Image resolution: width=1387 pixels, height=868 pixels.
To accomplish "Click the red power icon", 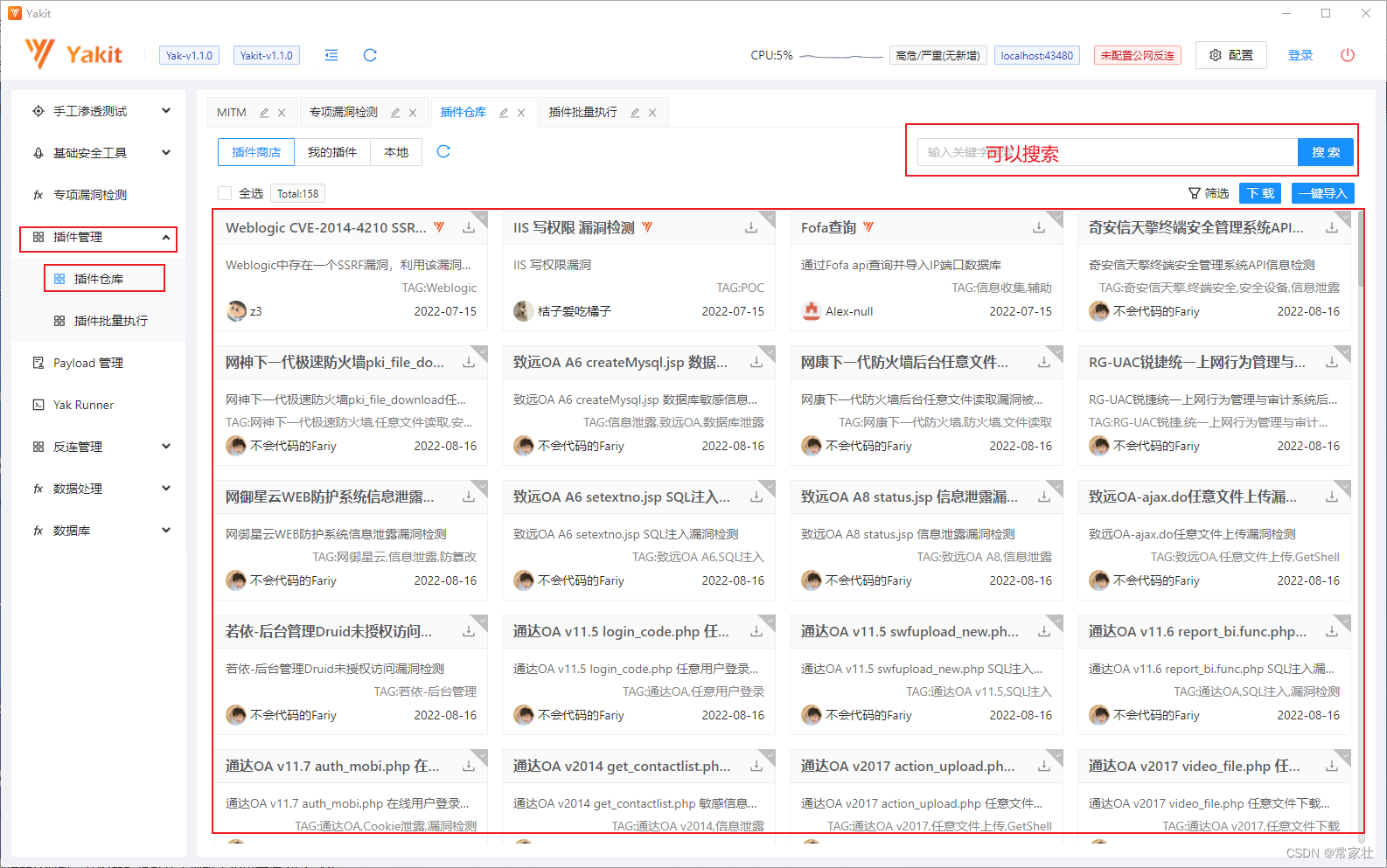I will pos(1348,55).
